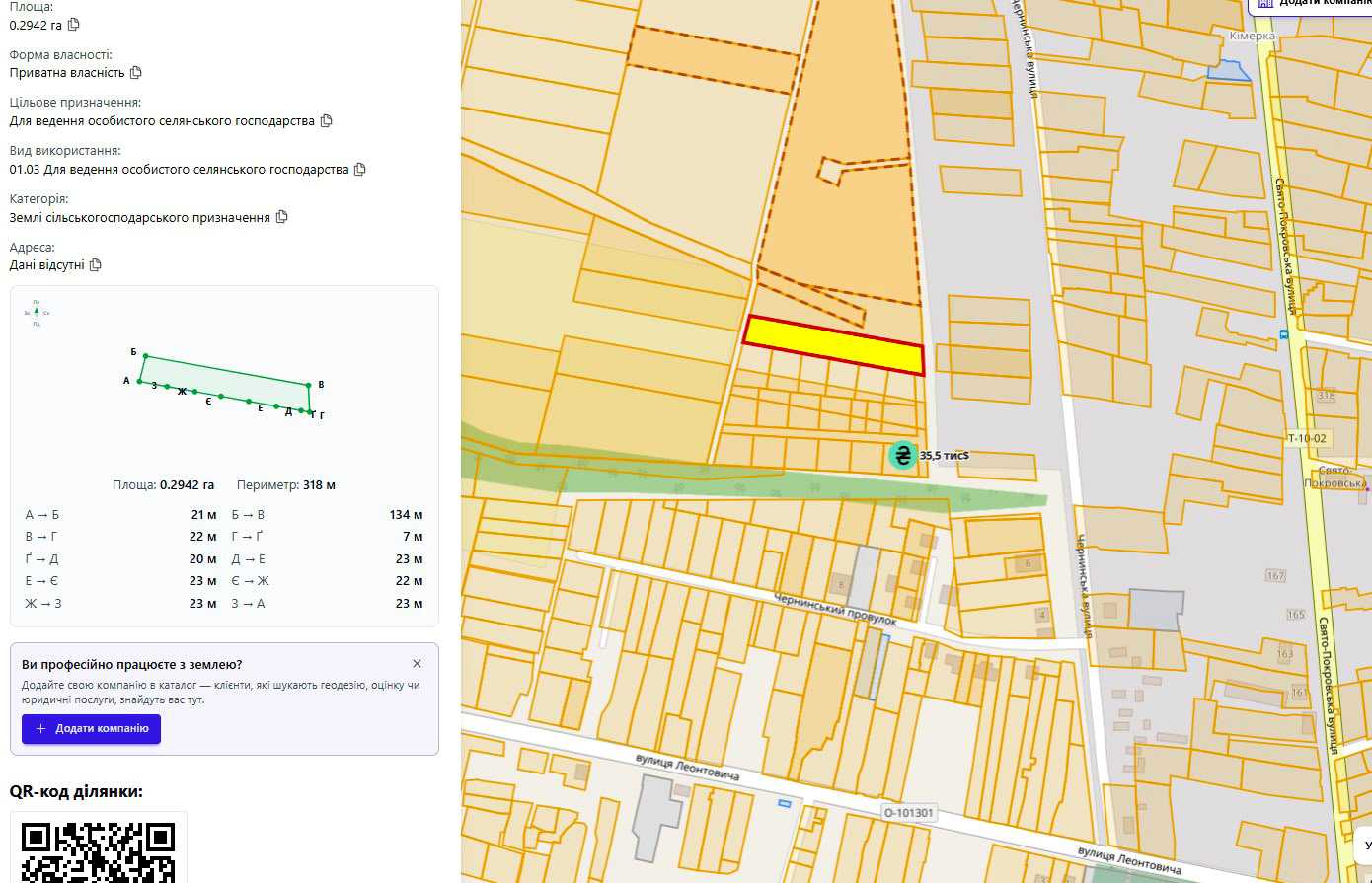Click the Т-10-02 road label

pyautogui.click(x=1307, y=437)
